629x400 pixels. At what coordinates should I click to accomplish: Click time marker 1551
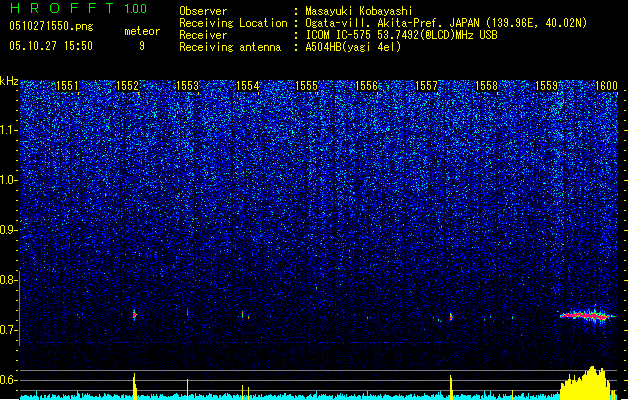(x=67, y=86)
